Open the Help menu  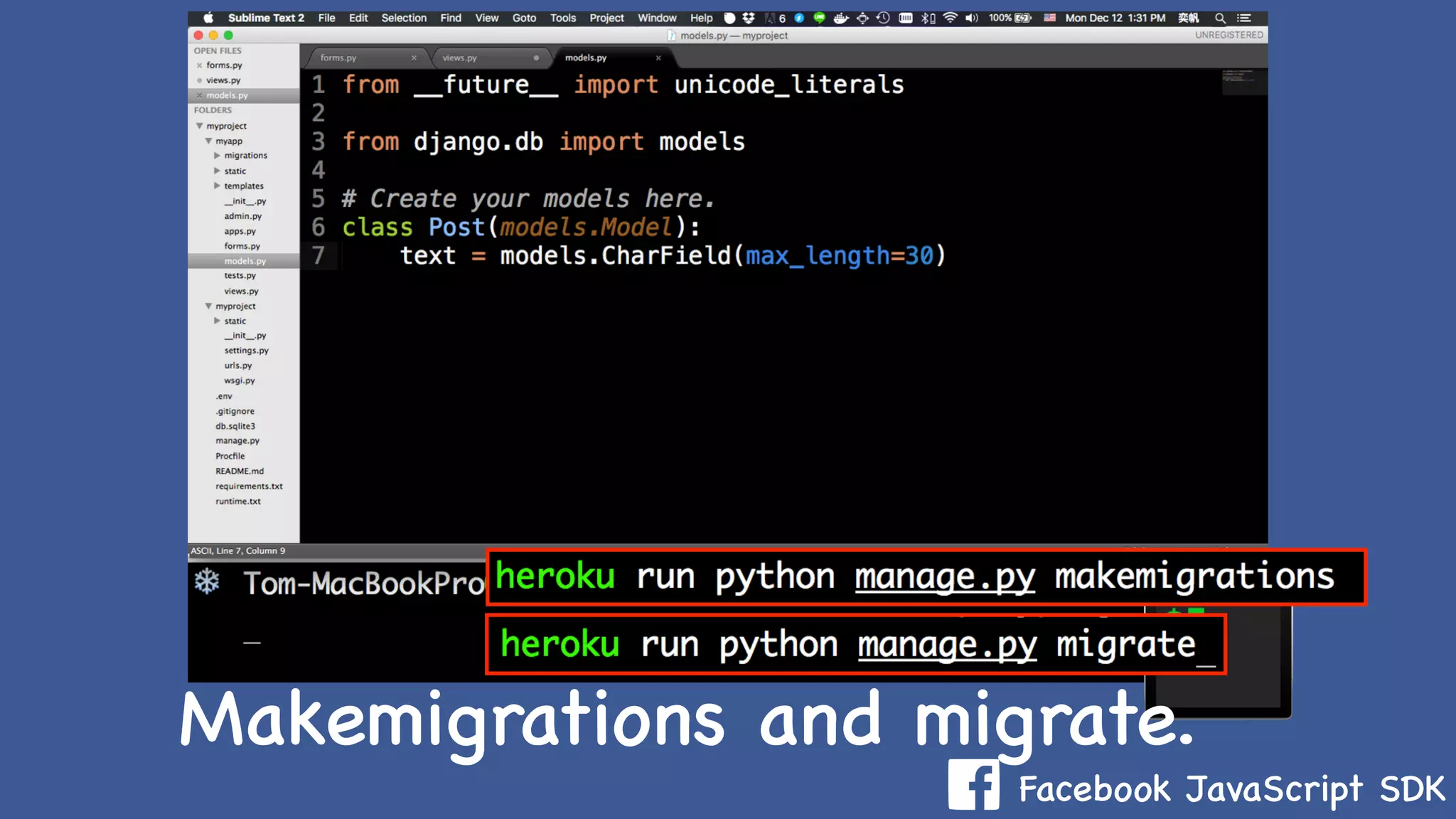(x=701, y=18)
